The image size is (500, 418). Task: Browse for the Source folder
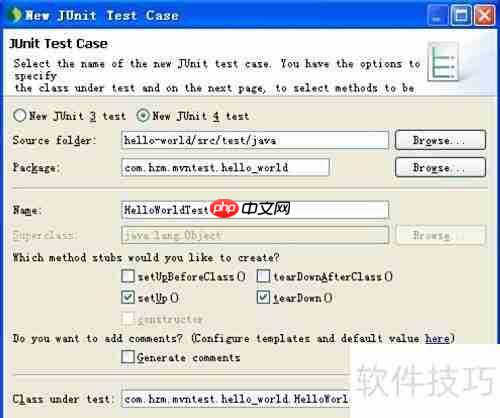coord(440,140)
